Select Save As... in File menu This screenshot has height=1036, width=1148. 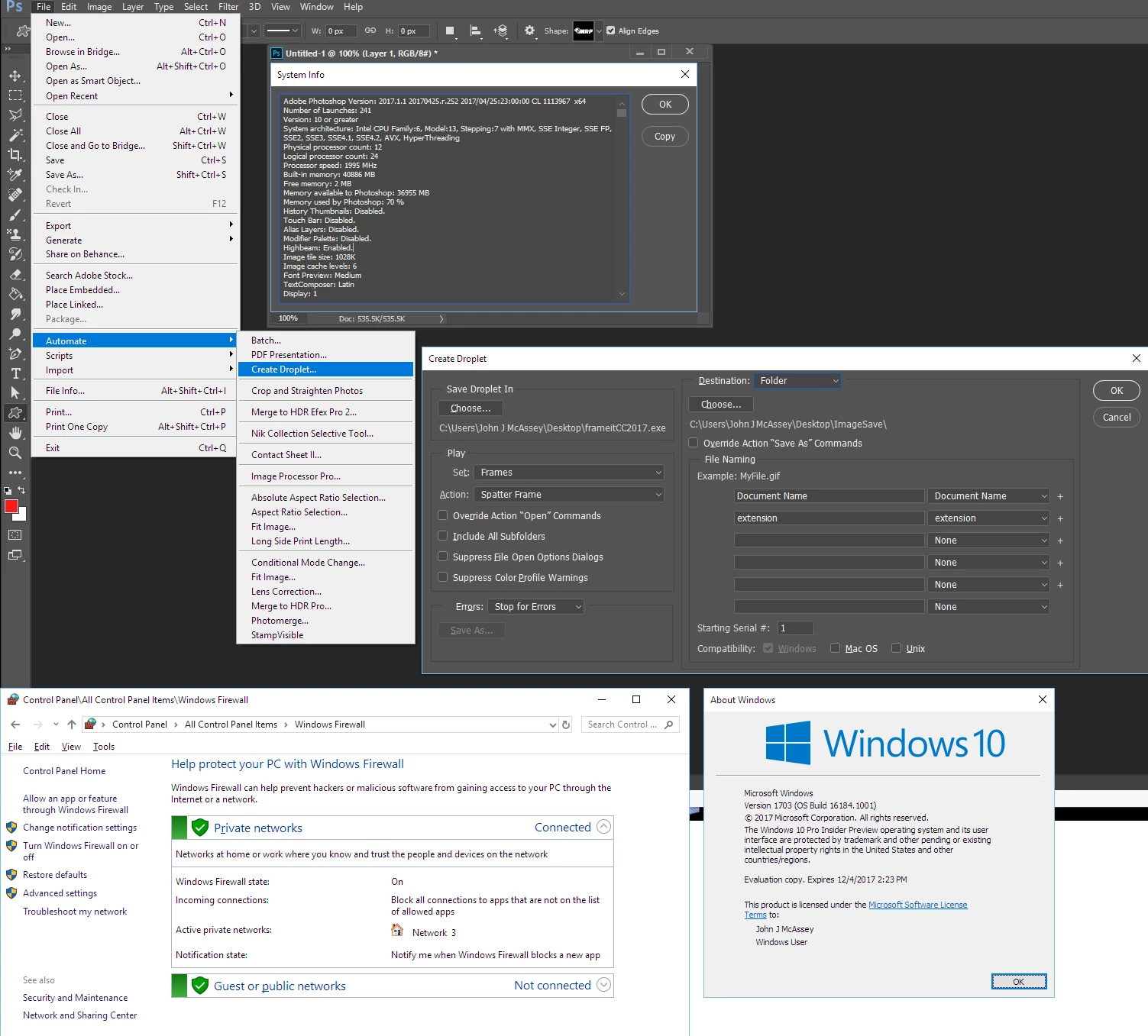point(136,175)
